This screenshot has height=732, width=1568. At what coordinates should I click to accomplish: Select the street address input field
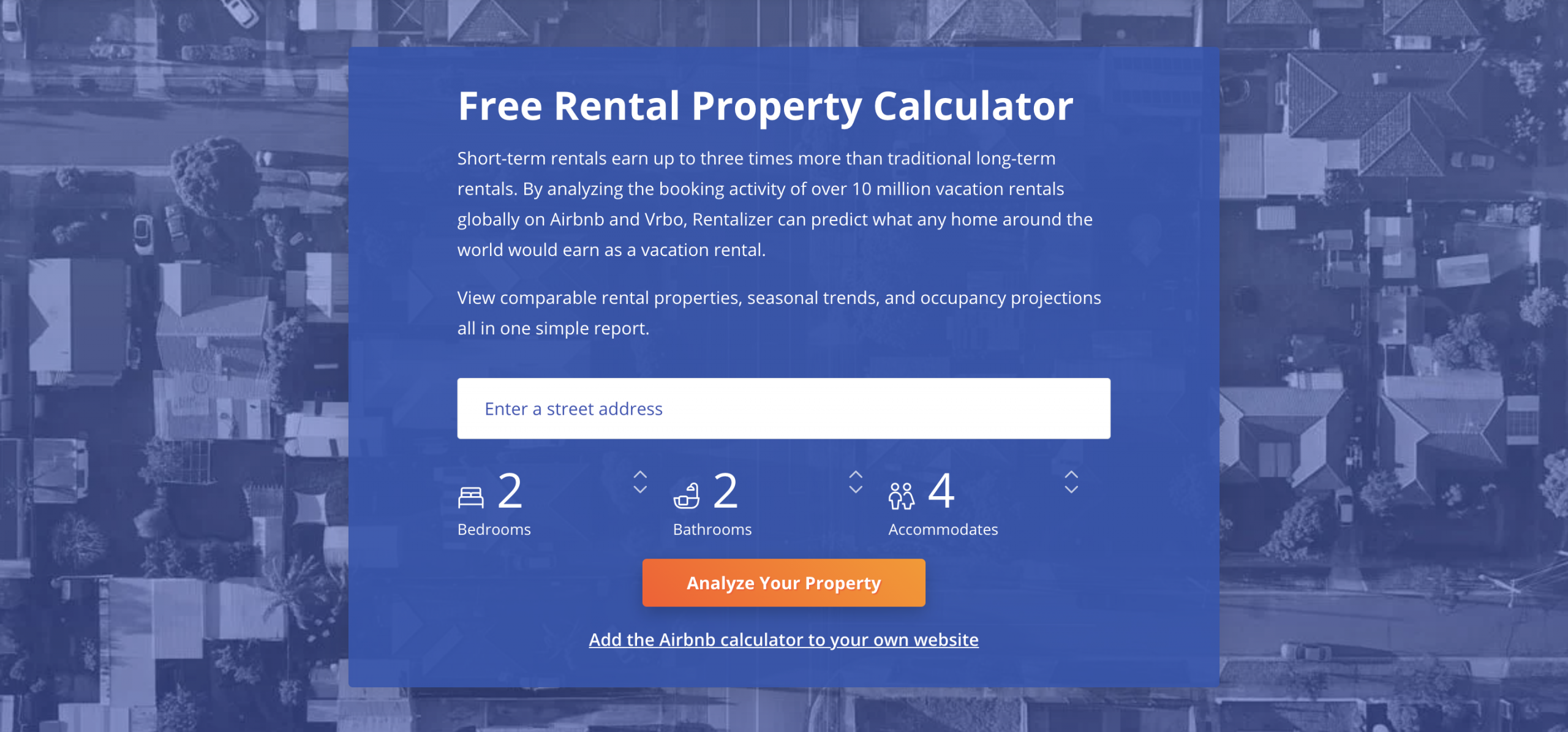(784, 409)
